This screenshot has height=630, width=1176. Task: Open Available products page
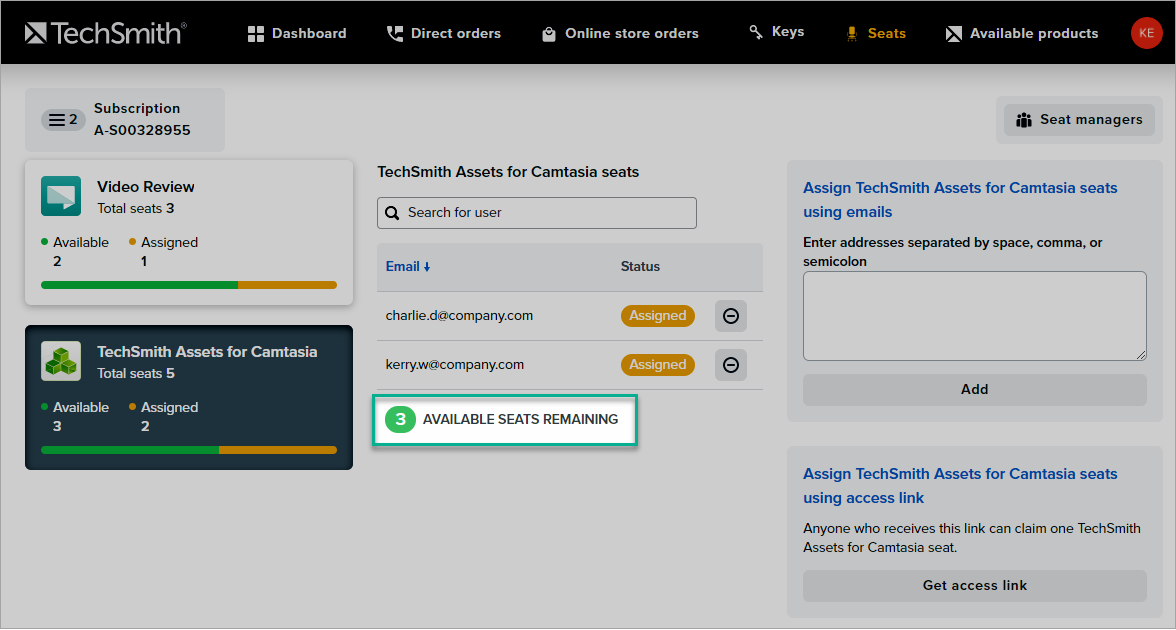[x=1021, y=33]
